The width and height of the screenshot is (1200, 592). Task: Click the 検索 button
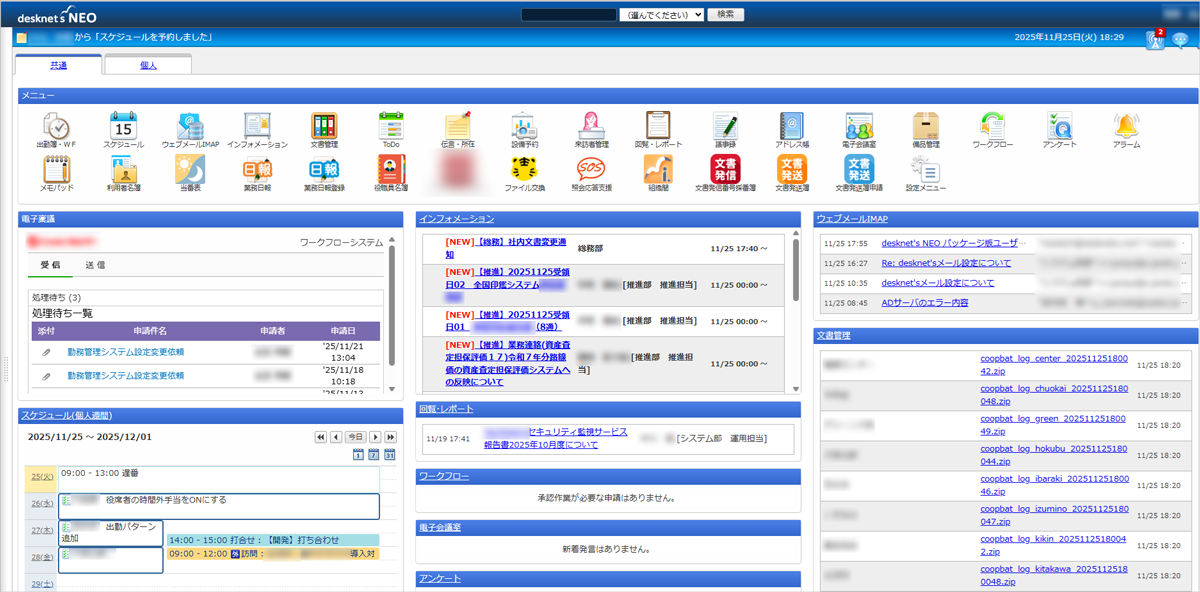[726, 15]
